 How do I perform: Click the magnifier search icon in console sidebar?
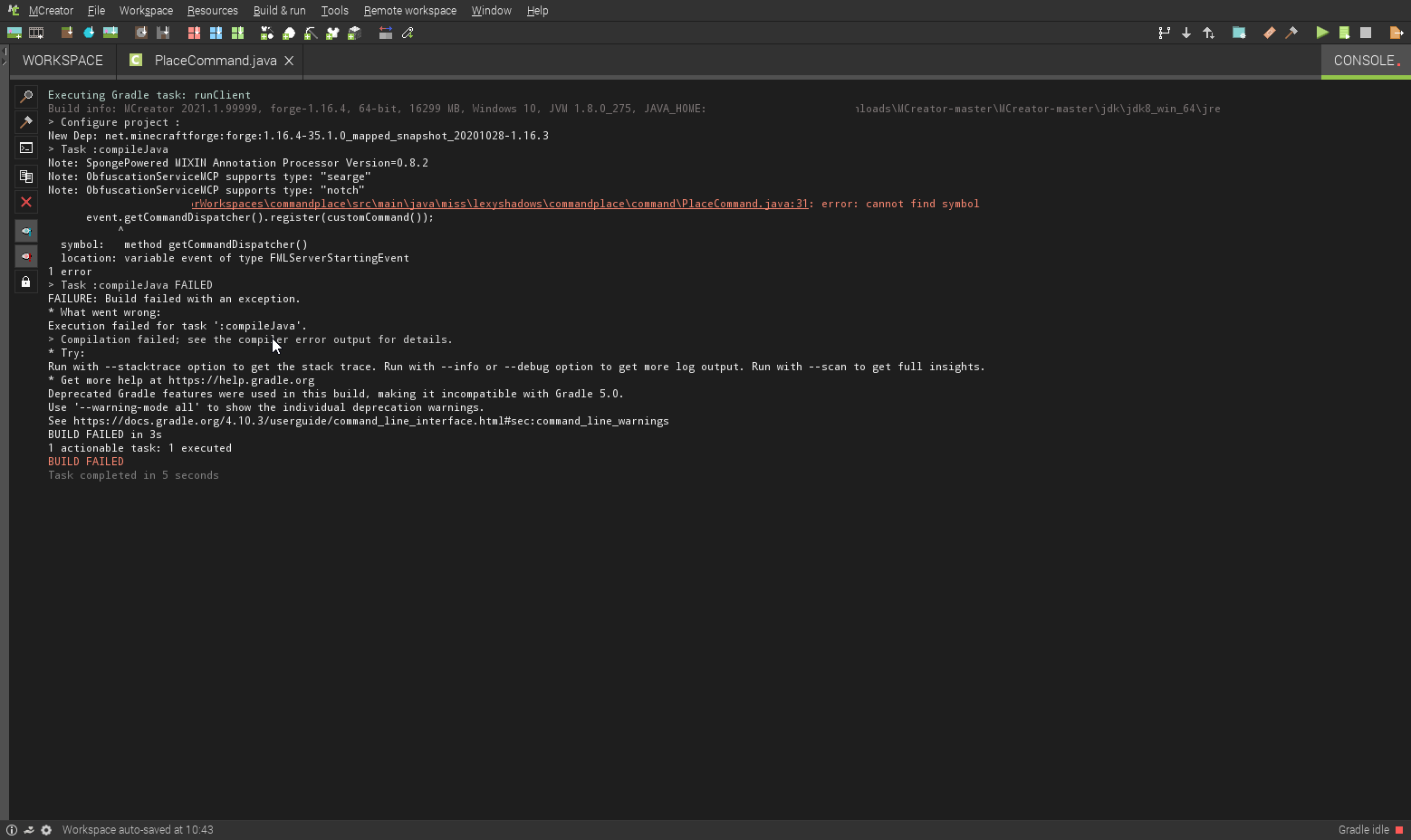pyautogui.click(x=26, y=96)
